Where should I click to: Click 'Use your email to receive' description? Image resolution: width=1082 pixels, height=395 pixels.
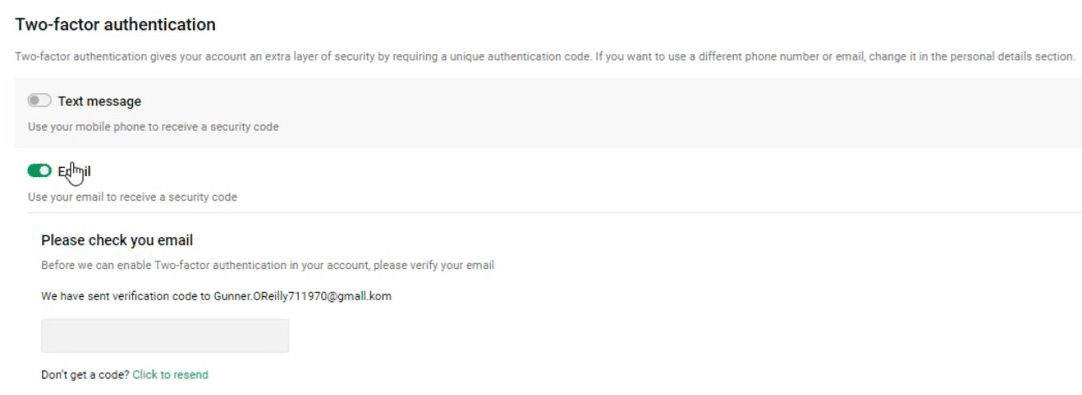coord(132,197)
